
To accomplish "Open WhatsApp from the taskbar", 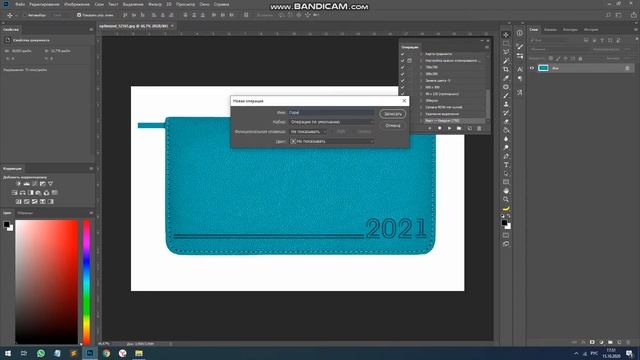I will (x=41, y=353).
